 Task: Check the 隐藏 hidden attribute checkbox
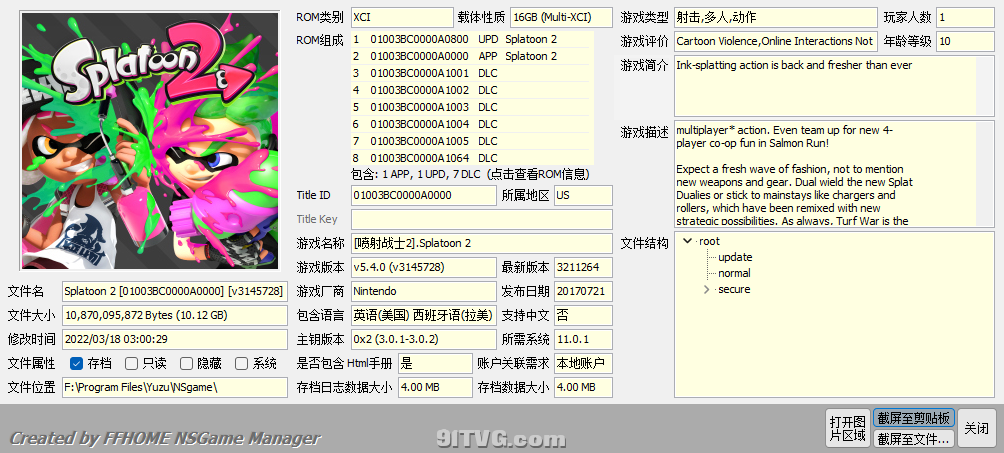click(x=186, y=364)
